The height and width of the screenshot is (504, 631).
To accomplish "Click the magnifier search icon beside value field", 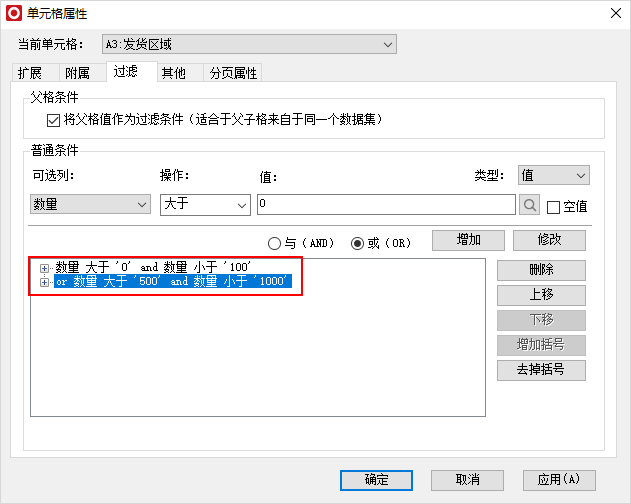I will click(529, 205).
